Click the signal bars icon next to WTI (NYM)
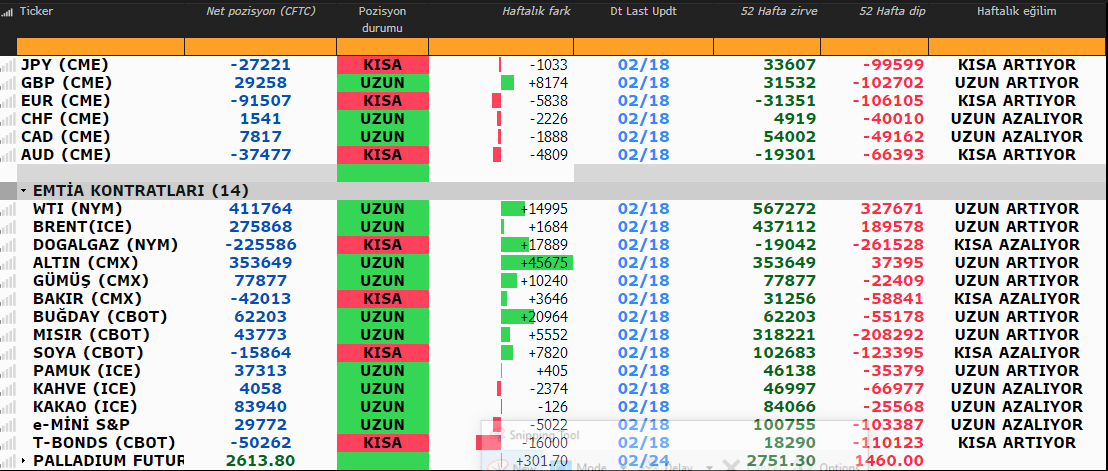The image size is (1108, 471). (x=9, y=209)
